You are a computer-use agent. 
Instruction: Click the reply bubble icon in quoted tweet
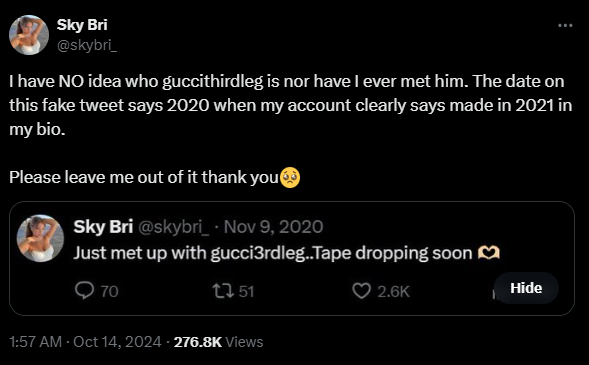click(84, 291)
